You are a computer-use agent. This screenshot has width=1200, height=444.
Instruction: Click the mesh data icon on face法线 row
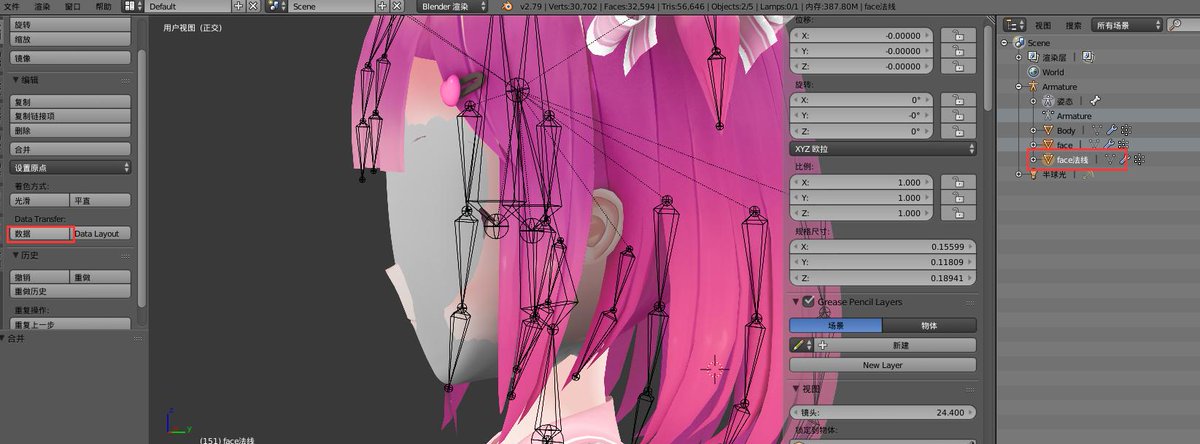pyautogui.click(x=1110, y=159)
